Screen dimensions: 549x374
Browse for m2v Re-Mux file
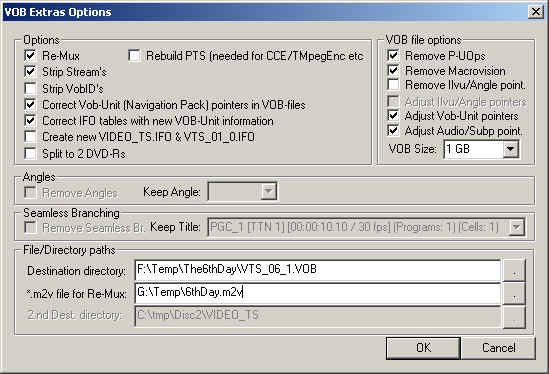(x=514, y=293)
